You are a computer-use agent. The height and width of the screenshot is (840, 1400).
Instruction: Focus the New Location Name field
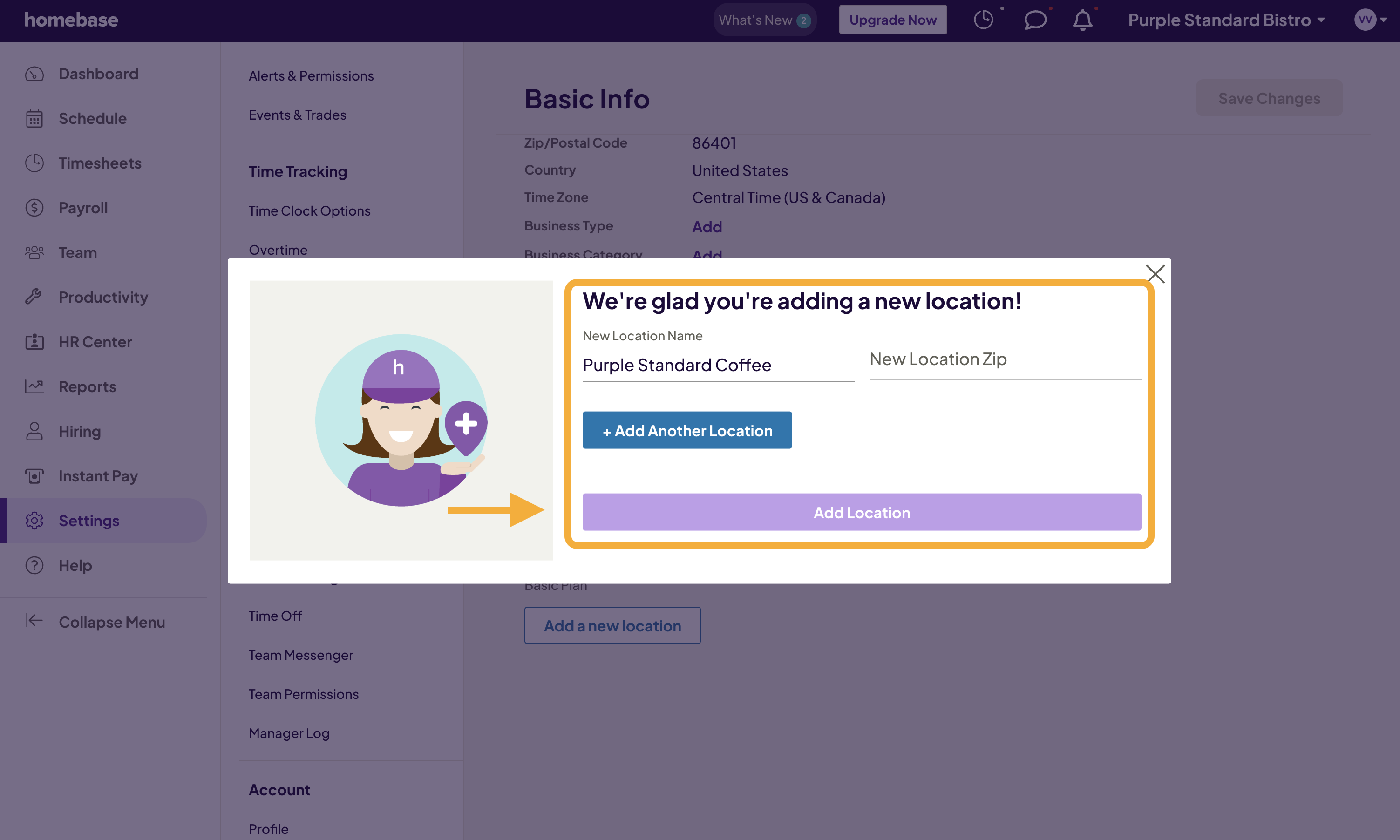[719, 365]
